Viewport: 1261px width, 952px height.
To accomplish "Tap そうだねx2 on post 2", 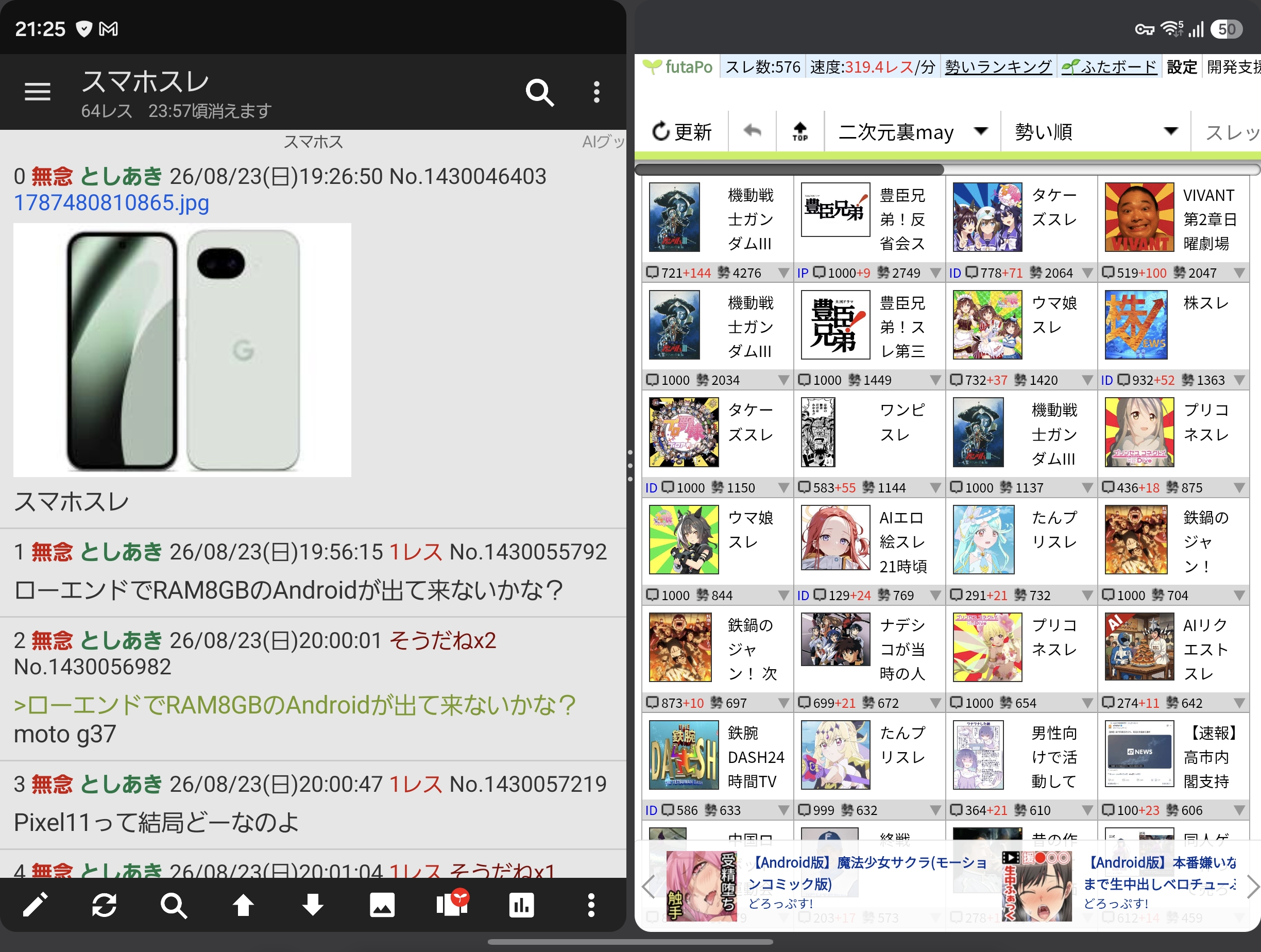I will coord(443,640).
